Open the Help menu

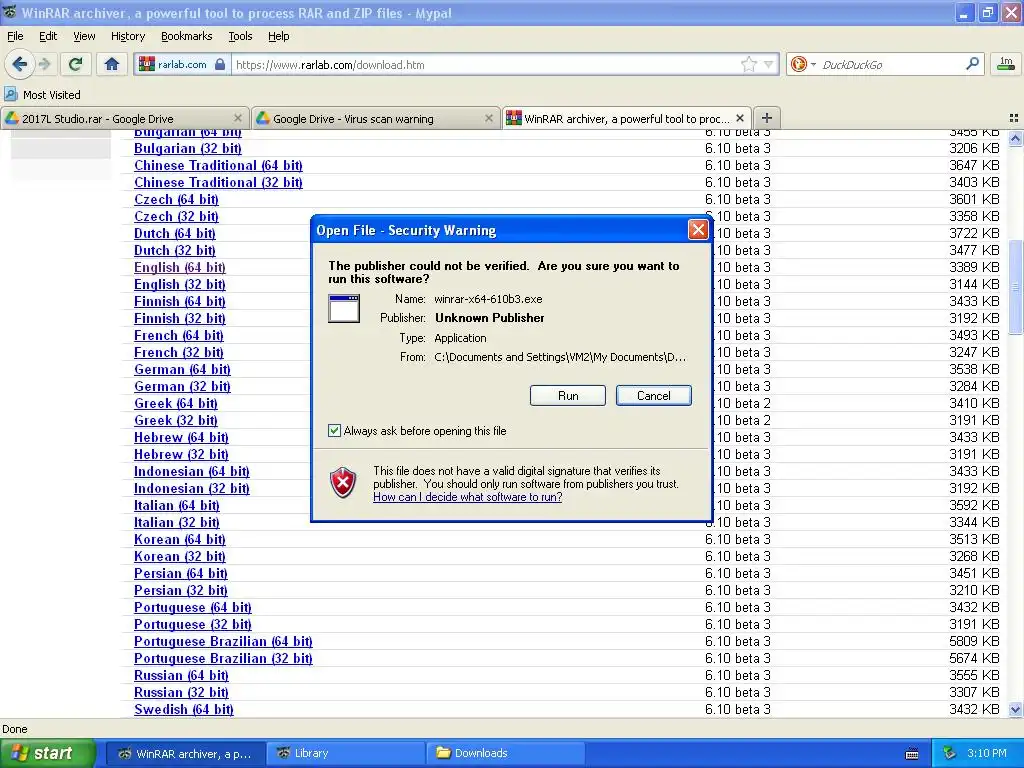[x=278, y=36]
